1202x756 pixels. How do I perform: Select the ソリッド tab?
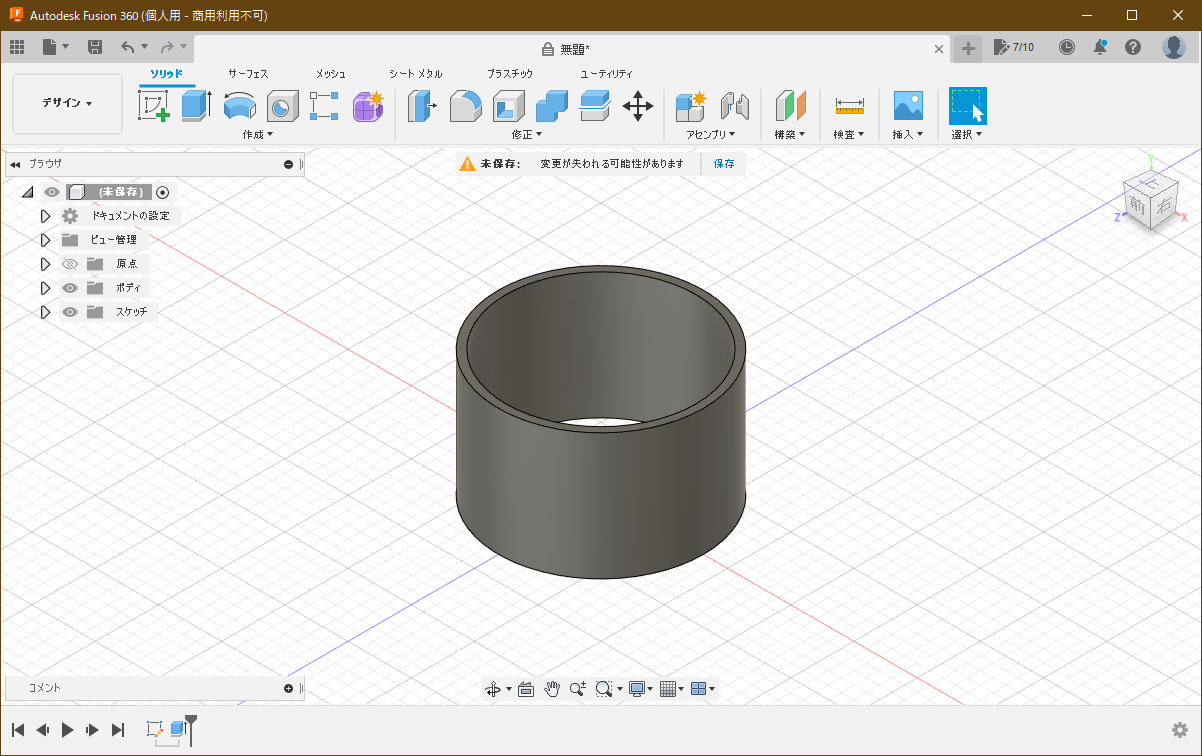click(x=167, y=74)
